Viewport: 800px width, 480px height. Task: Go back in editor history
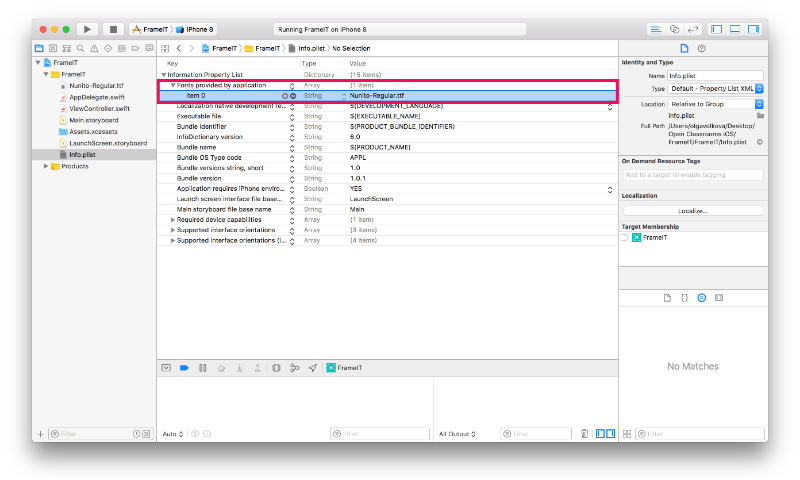pos(179,48)
